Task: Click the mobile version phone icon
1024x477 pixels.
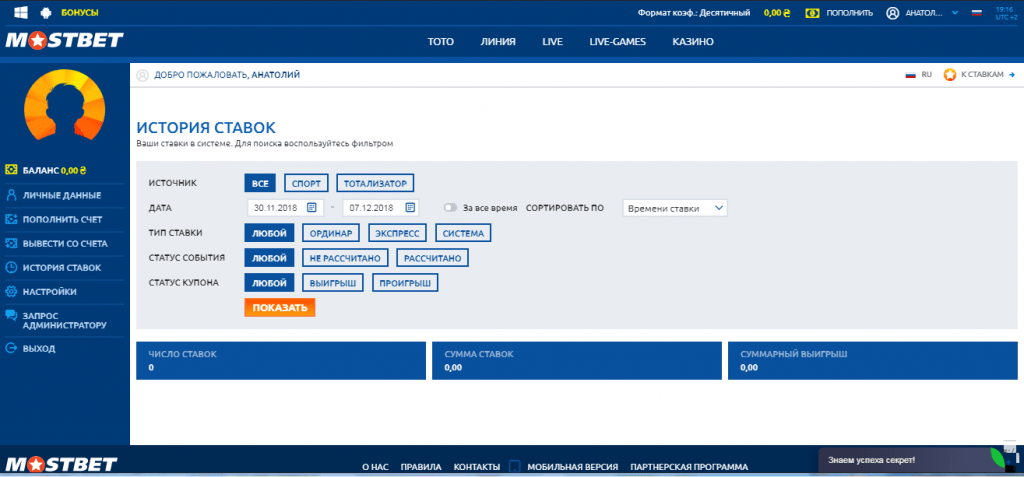Action: (514, 467)
